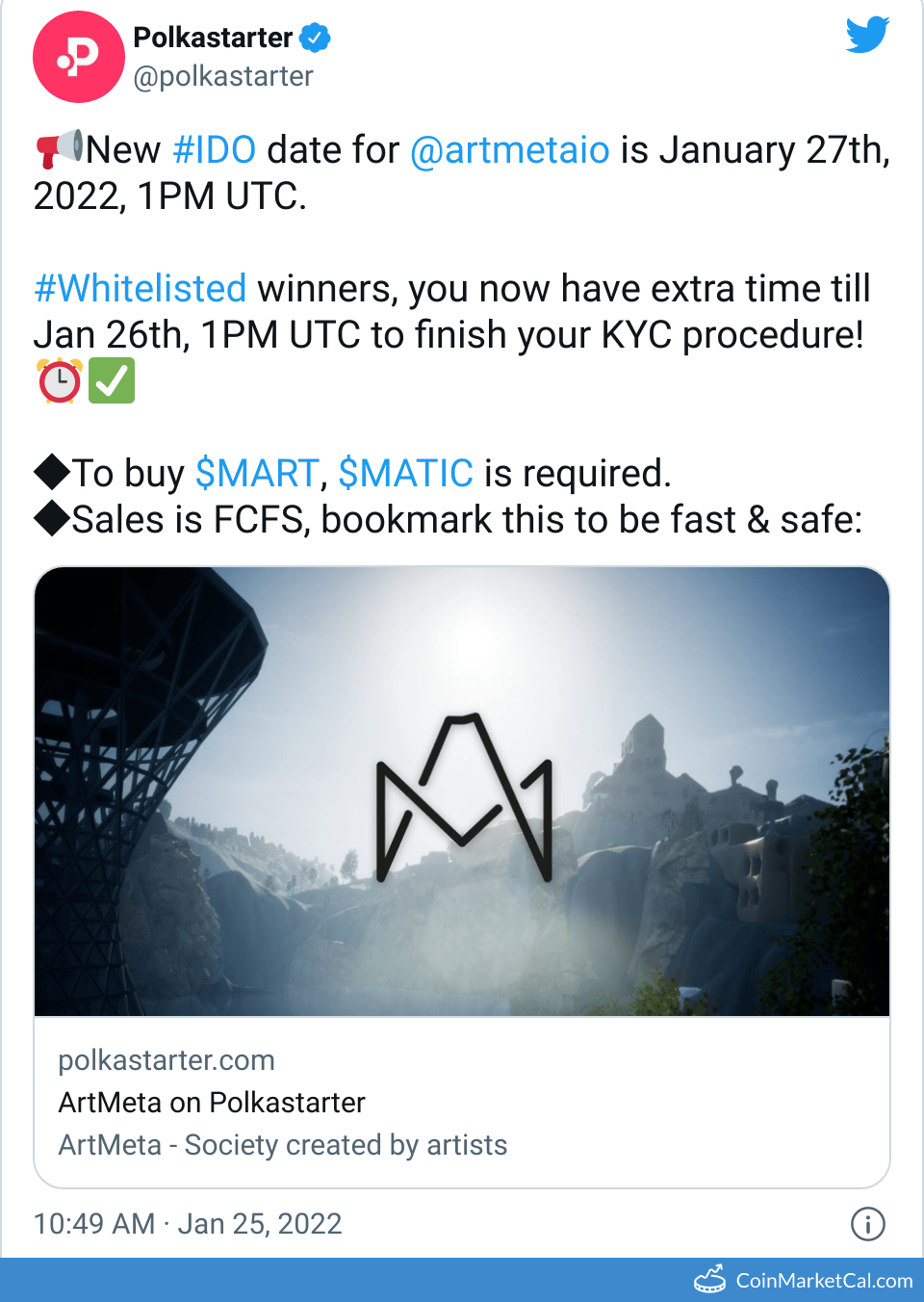Click the red megaphone emoji
The width and height of the screenshot is (924, 1302).
pyautogui.click(x=59, y=149)
